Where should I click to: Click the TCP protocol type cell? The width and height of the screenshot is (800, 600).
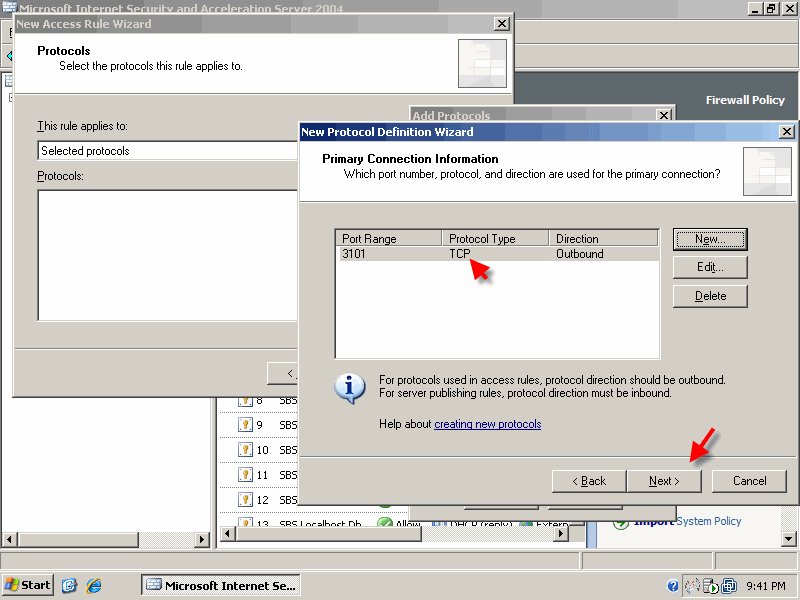pyautogui.click(x=460, y=254)
